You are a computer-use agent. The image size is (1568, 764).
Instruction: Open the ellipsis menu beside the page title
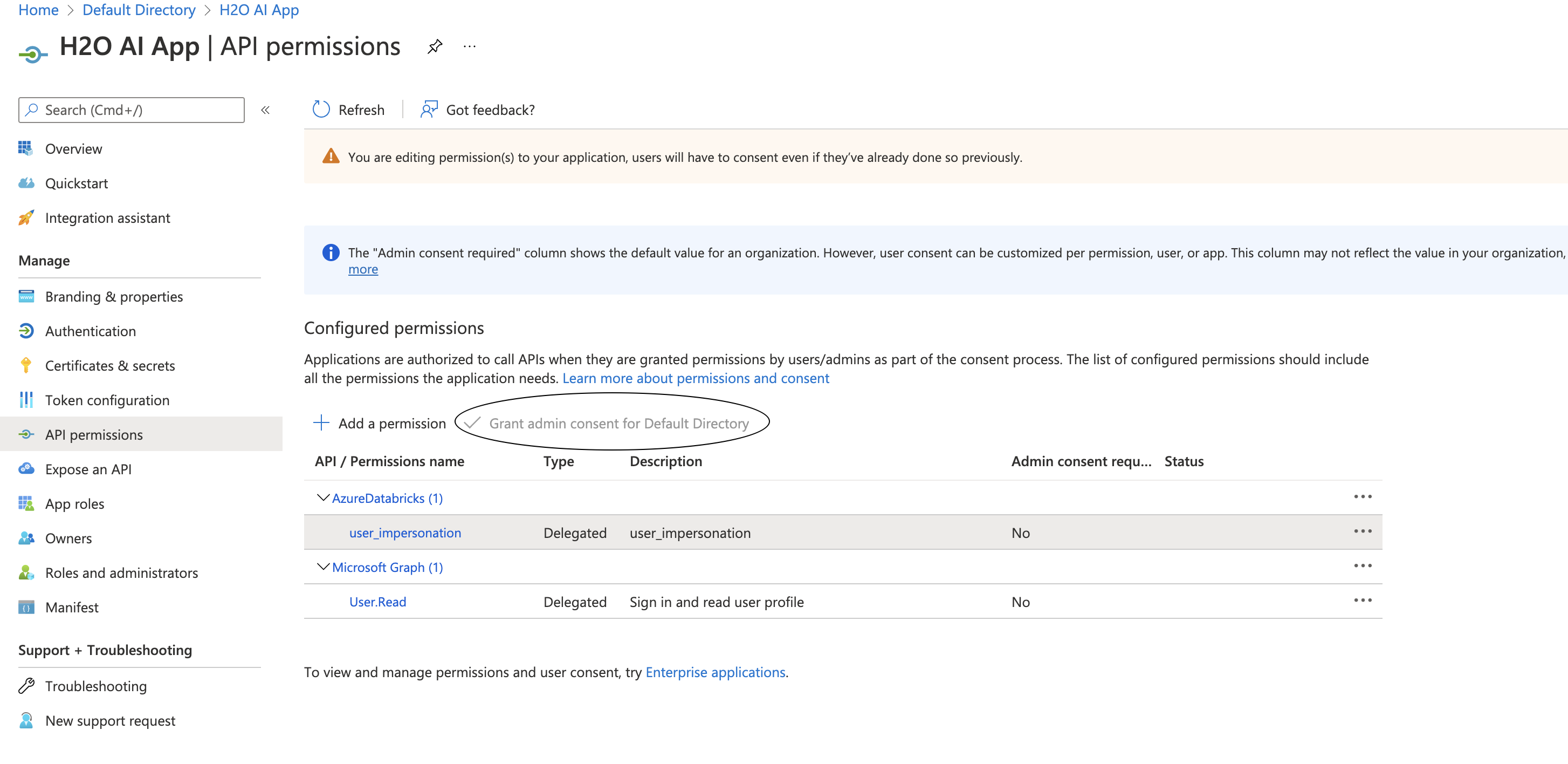tap(469, 46)
